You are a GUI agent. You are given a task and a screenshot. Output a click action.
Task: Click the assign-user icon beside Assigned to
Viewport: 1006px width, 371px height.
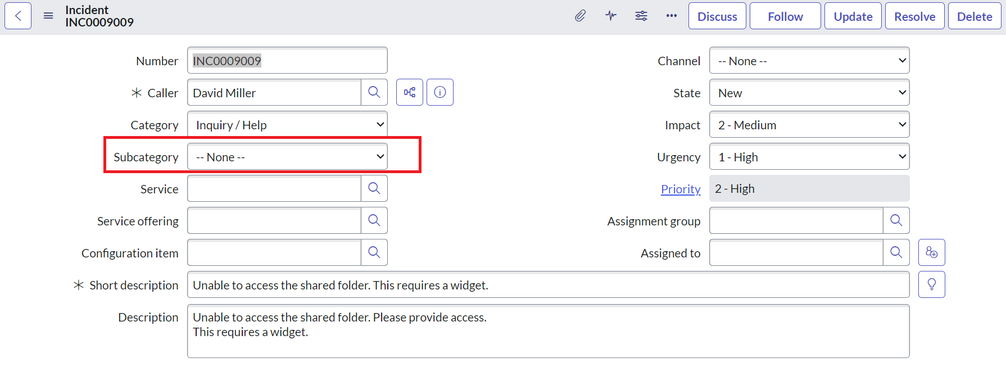932,253
